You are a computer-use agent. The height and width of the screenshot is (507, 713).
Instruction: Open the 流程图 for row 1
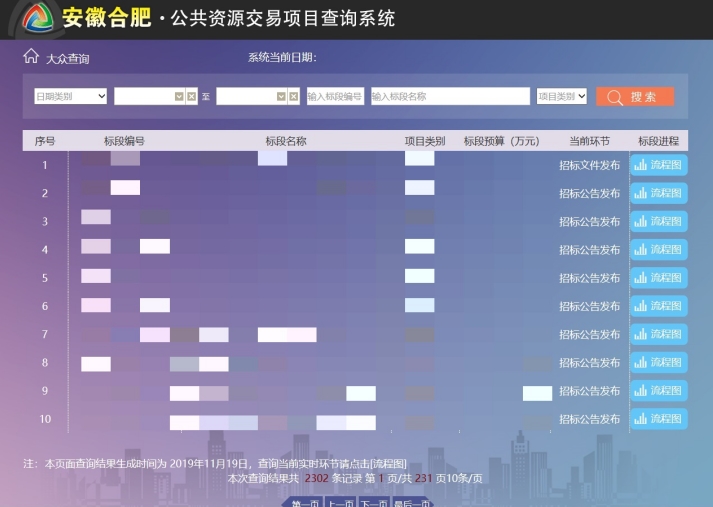click(659, 165)
